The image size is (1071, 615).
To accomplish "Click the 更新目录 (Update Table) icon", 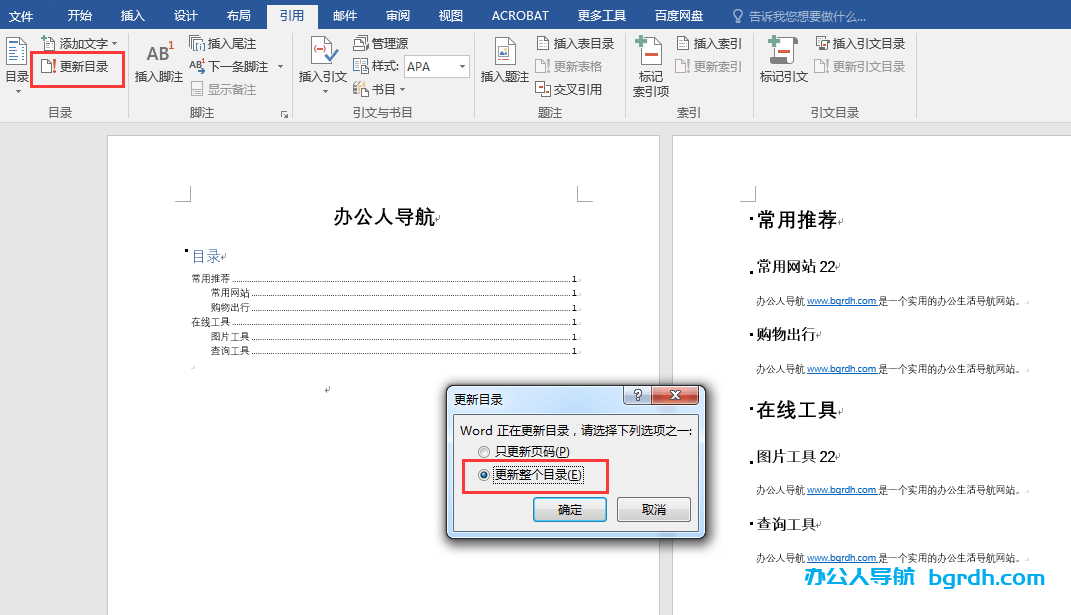I will [77, 68].
